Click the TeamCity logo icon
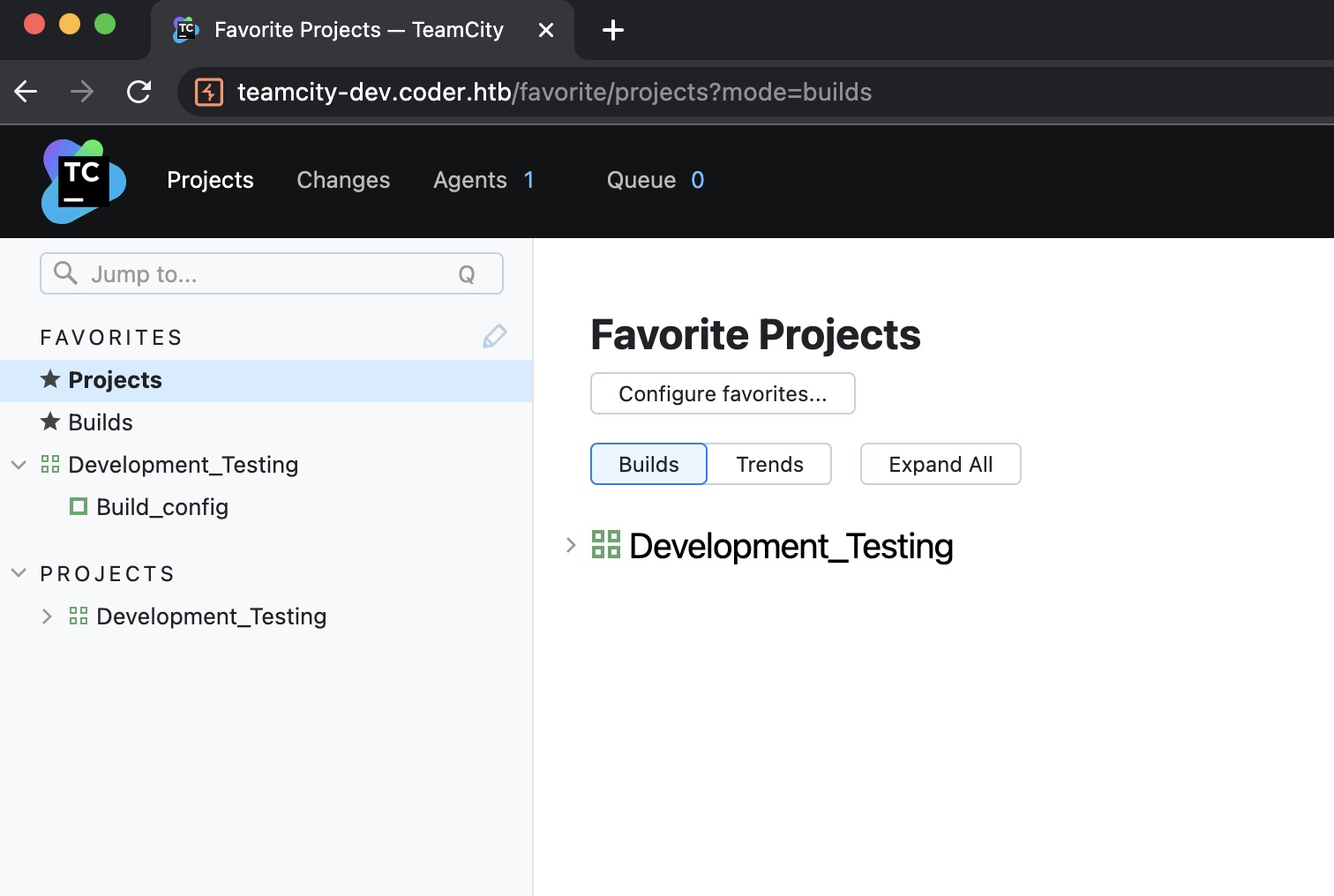Screen dimensions: 1334x896 click(84, 181)
